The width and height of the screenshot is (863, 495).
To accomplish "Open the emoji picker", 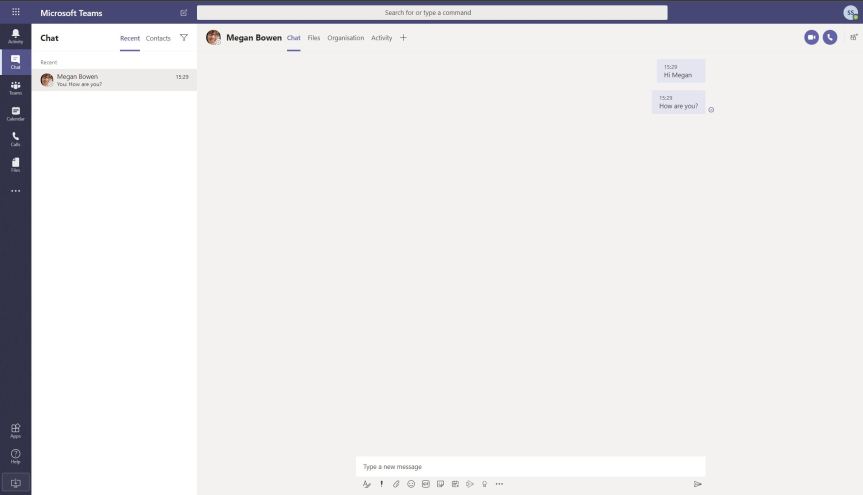I will [411, 484].
